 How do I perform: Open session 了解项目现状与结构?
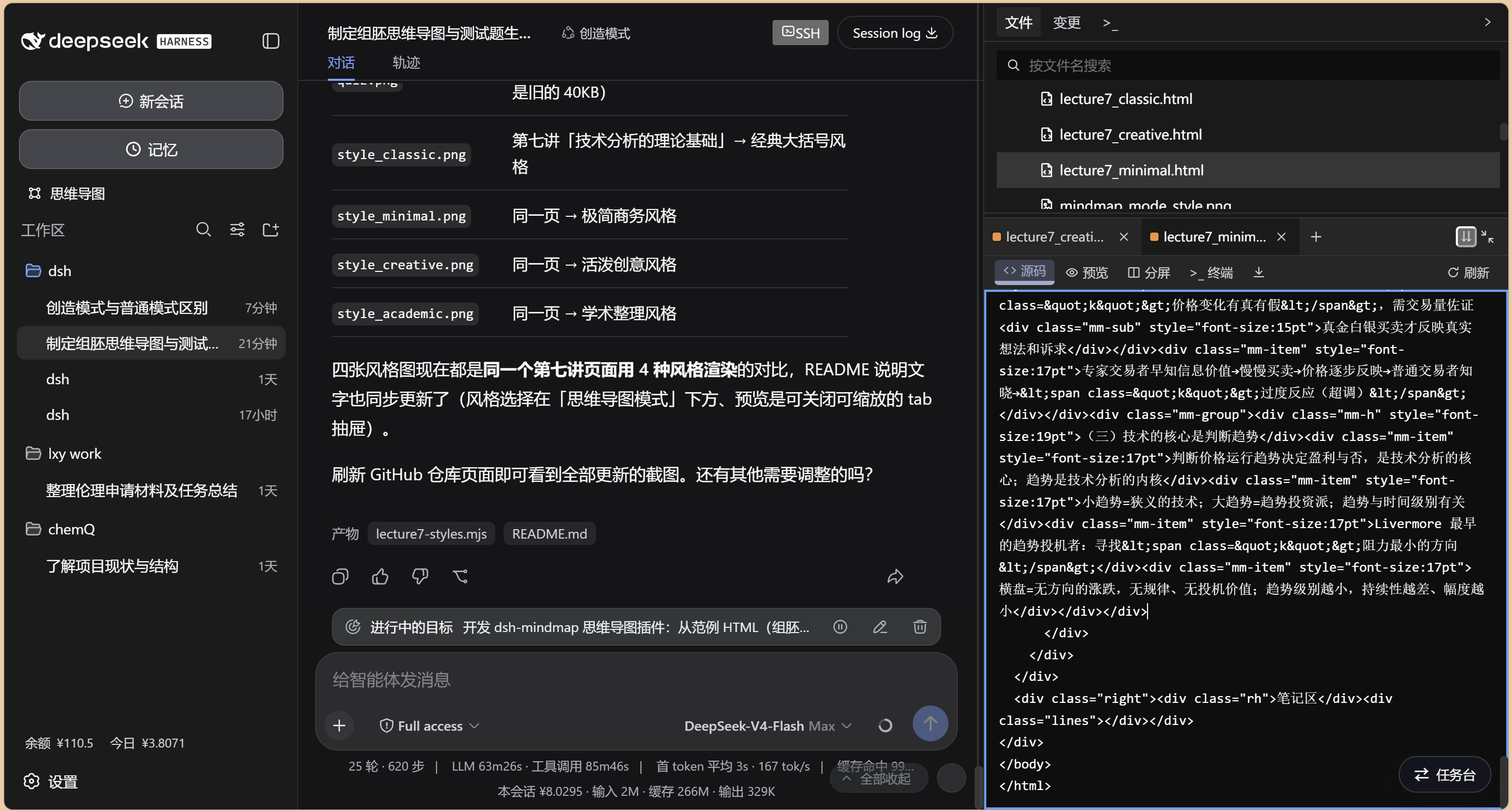click(151, 566)
